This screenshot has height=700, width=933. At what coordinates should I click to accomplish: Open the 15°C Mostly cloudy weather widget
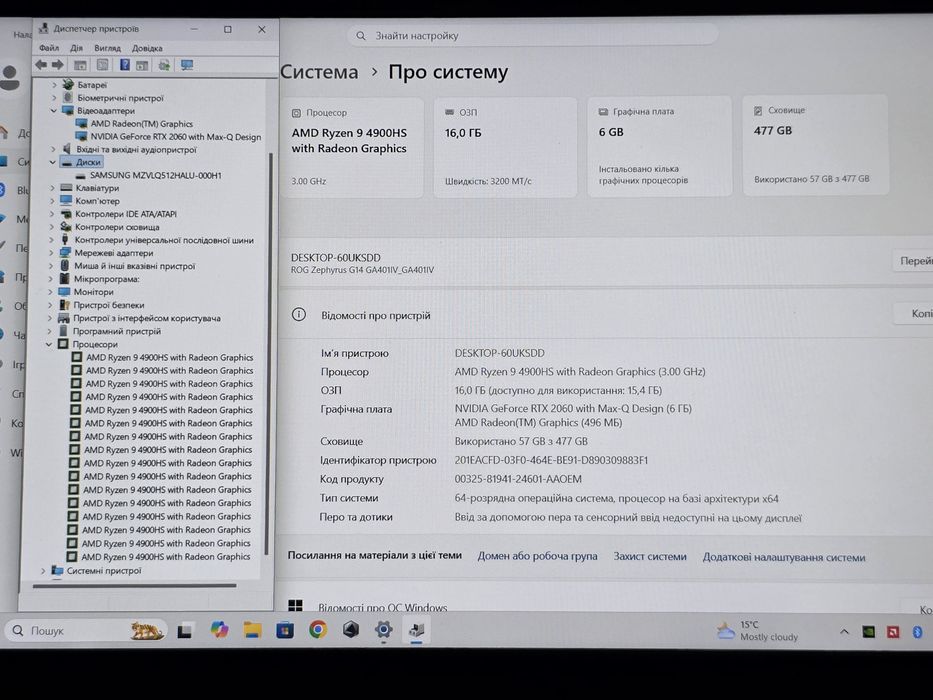coord(757,631)
